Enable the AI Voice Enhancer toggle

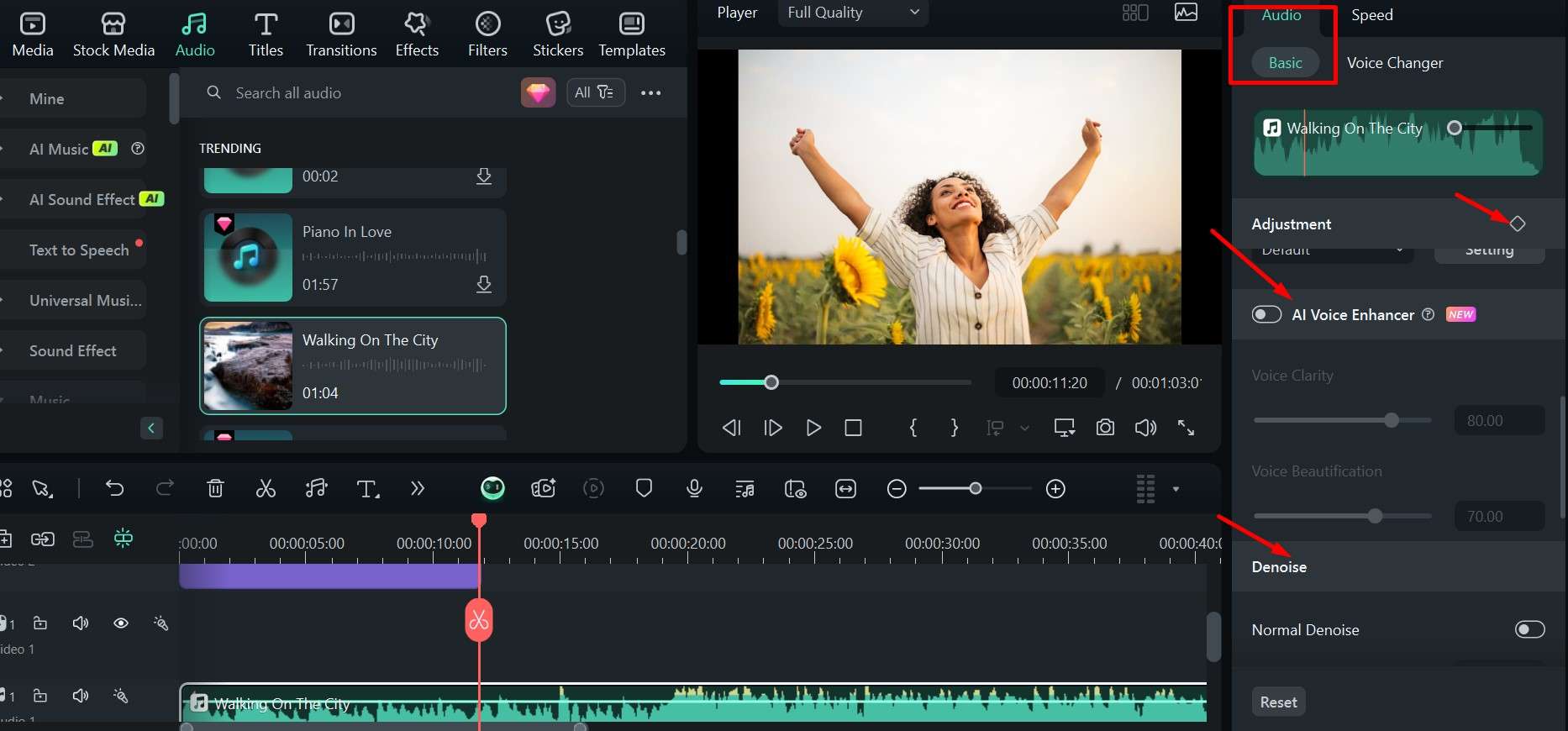click(1266, 314)
